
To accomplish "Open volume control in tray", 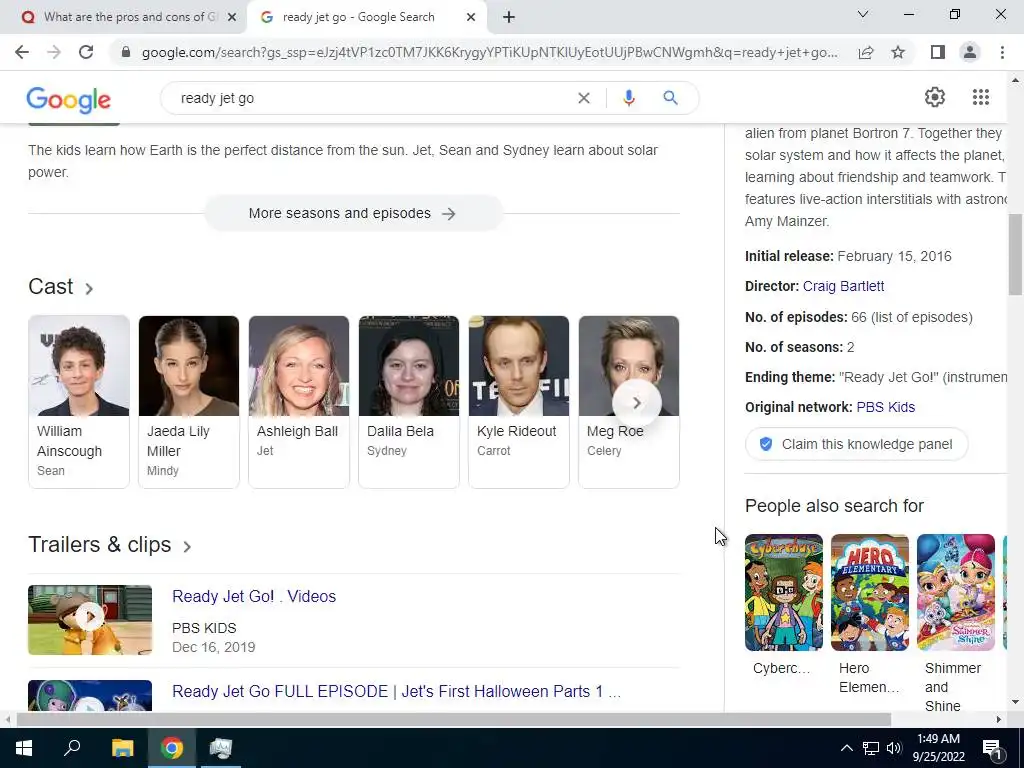I will tap(894, 748).
